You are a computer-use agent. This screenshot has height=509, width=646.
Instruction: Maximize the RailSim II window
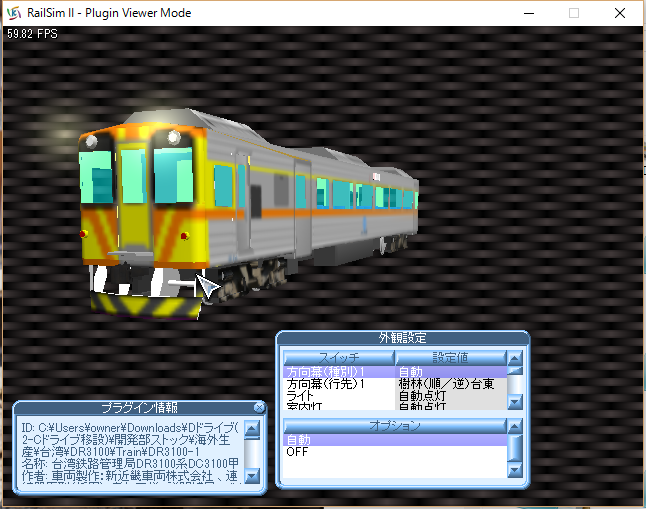click(574, 13)
